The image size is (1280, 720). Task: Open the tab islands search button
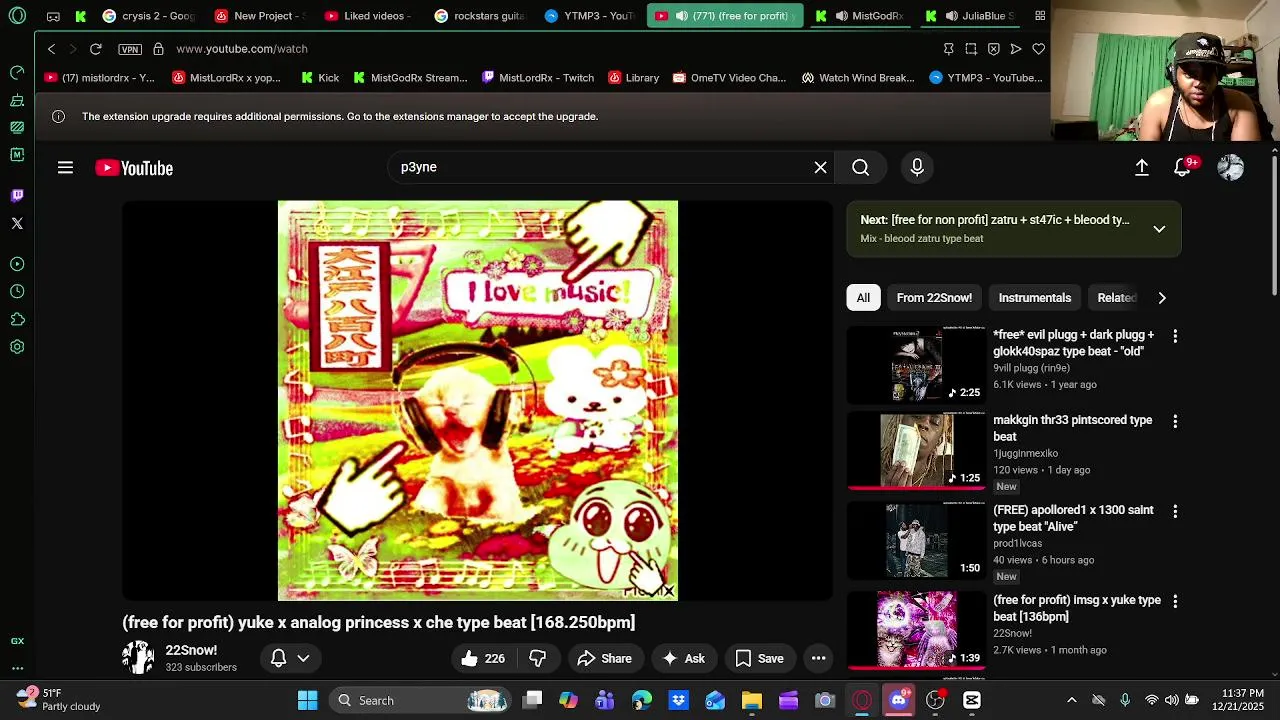point(1040,16)
